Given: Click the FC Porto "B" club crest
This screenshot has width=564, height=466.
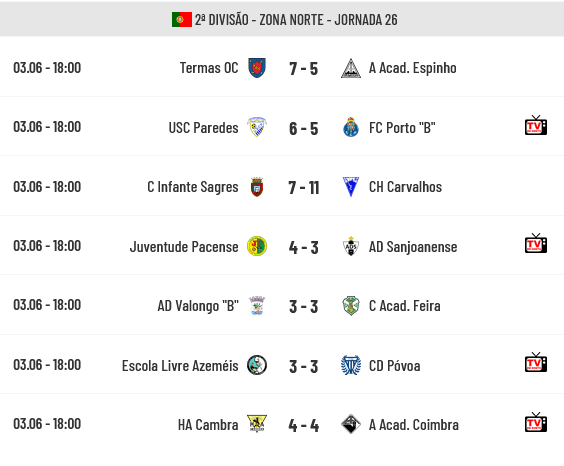Looking at the screenshot, I should (x=351, y=127).
